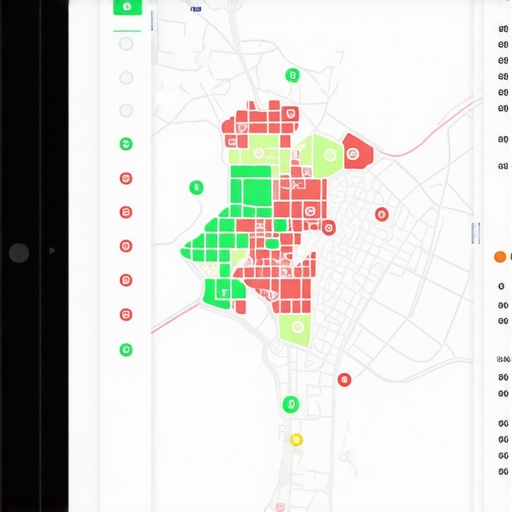Image resolution: width=512 pixels, height=512 pixels.
Task: Open the green map marker north of the red district
Action: (x=292, y=75)
